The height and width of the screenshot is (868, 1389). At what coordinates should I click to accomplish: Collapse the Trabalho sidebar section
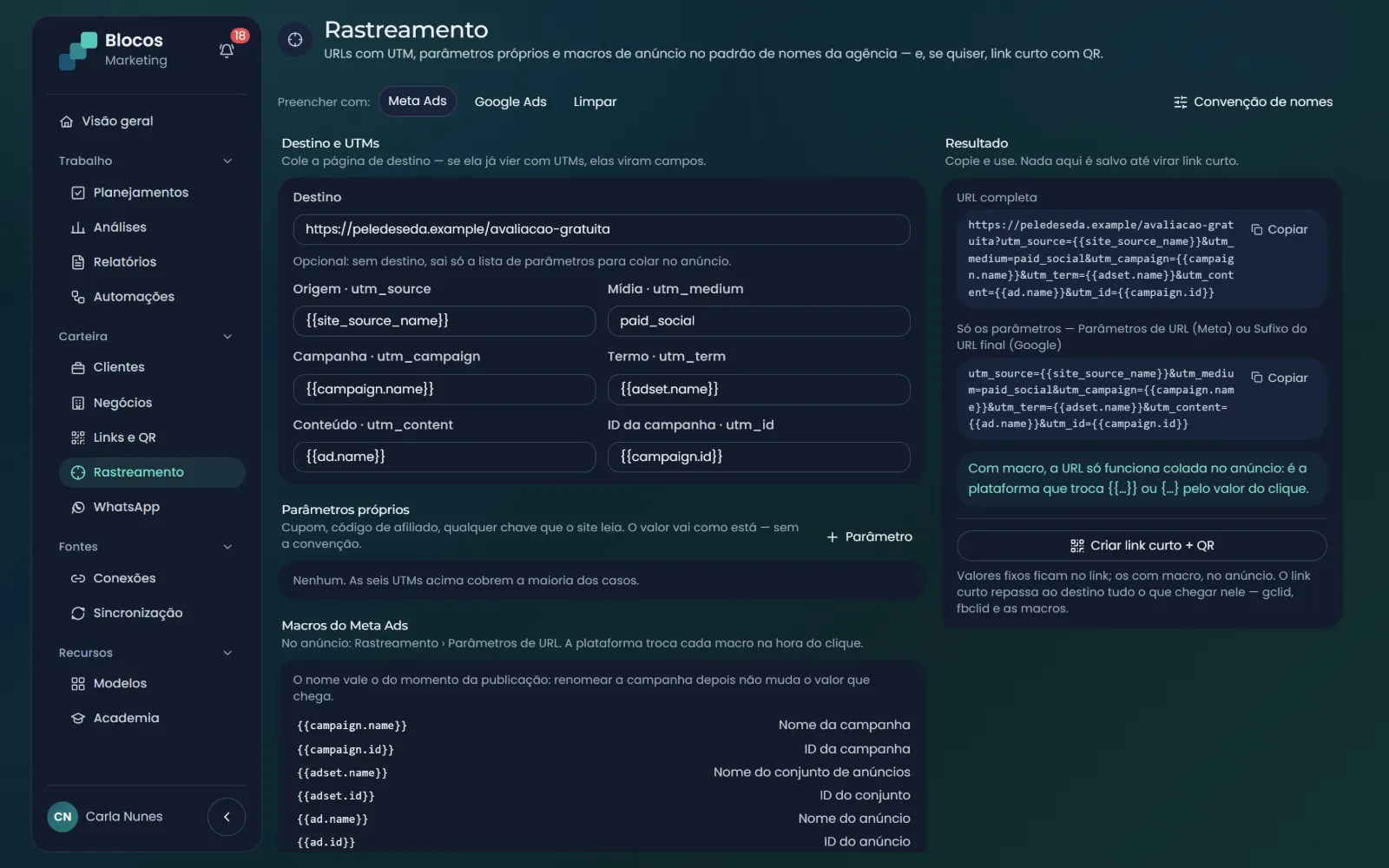tap(227, 161)
